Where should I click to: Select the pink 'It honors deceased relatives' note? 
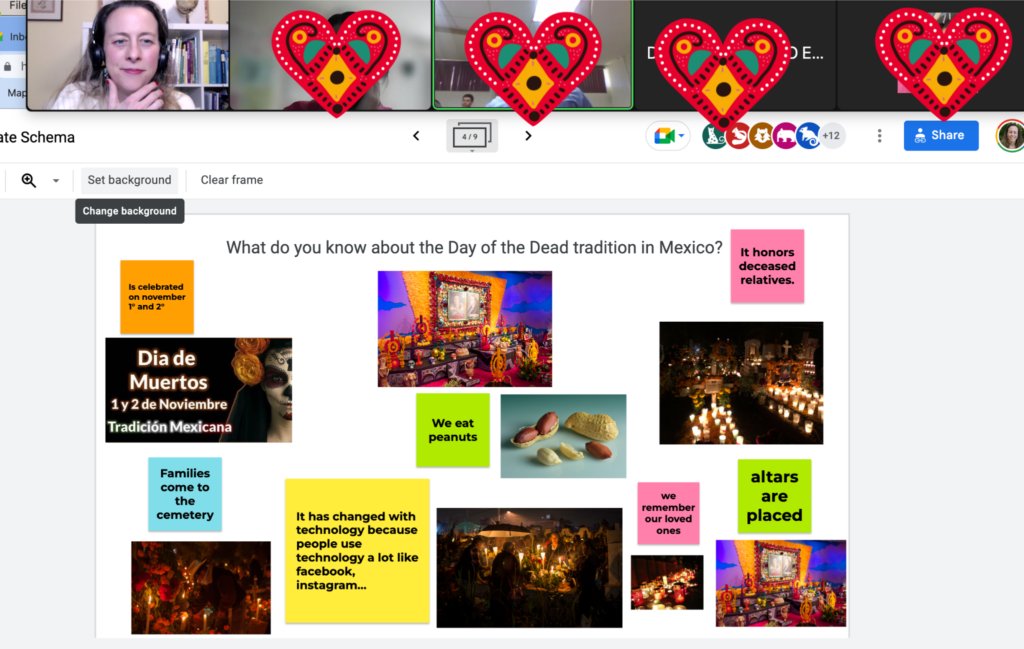coord(767,266)
